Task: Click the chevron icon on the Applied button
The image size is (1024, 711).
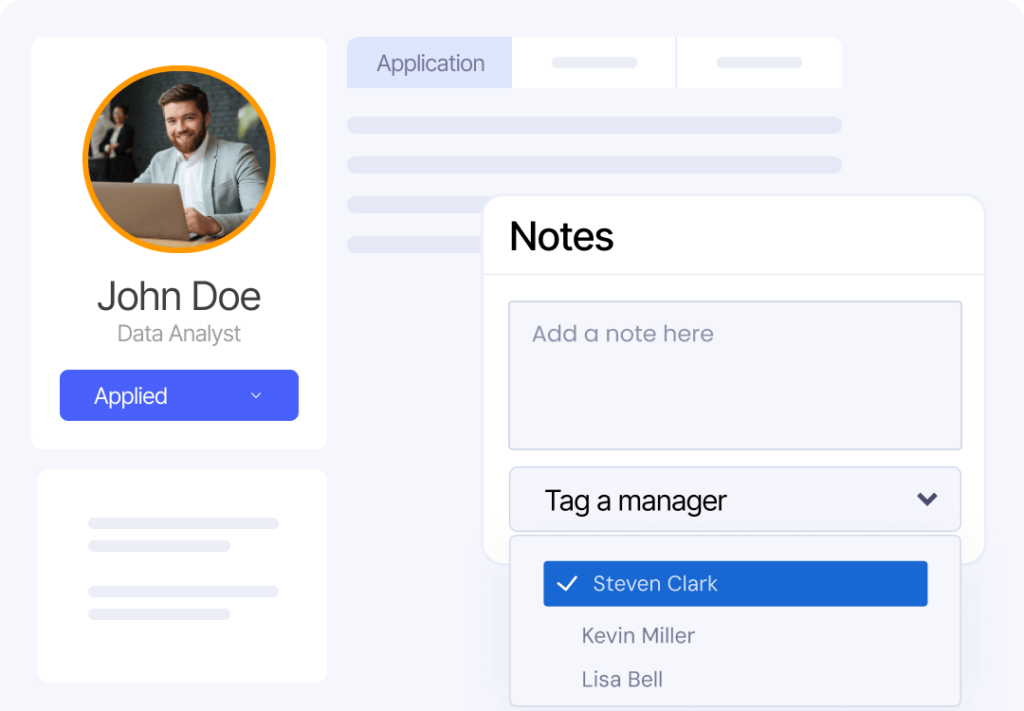Action: [255, 396]
